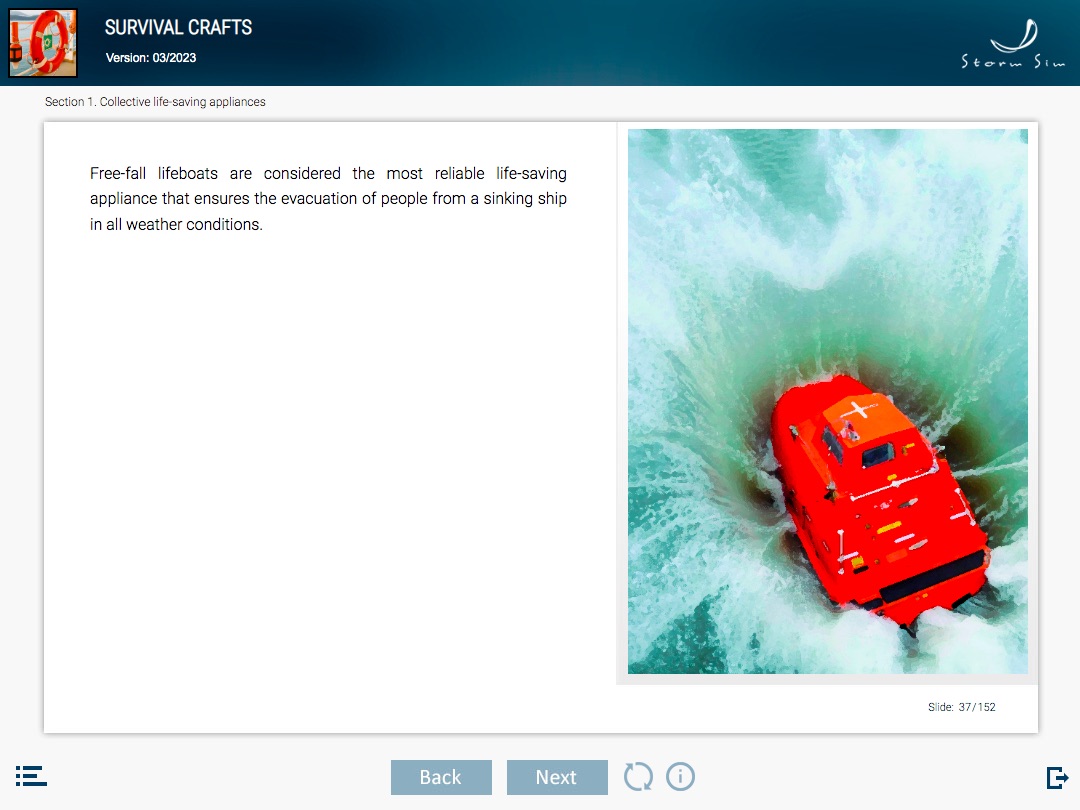
Task: Click the free-fall lifeboats paragraph text
Action: pyautogui.click(x=328, y=198)
